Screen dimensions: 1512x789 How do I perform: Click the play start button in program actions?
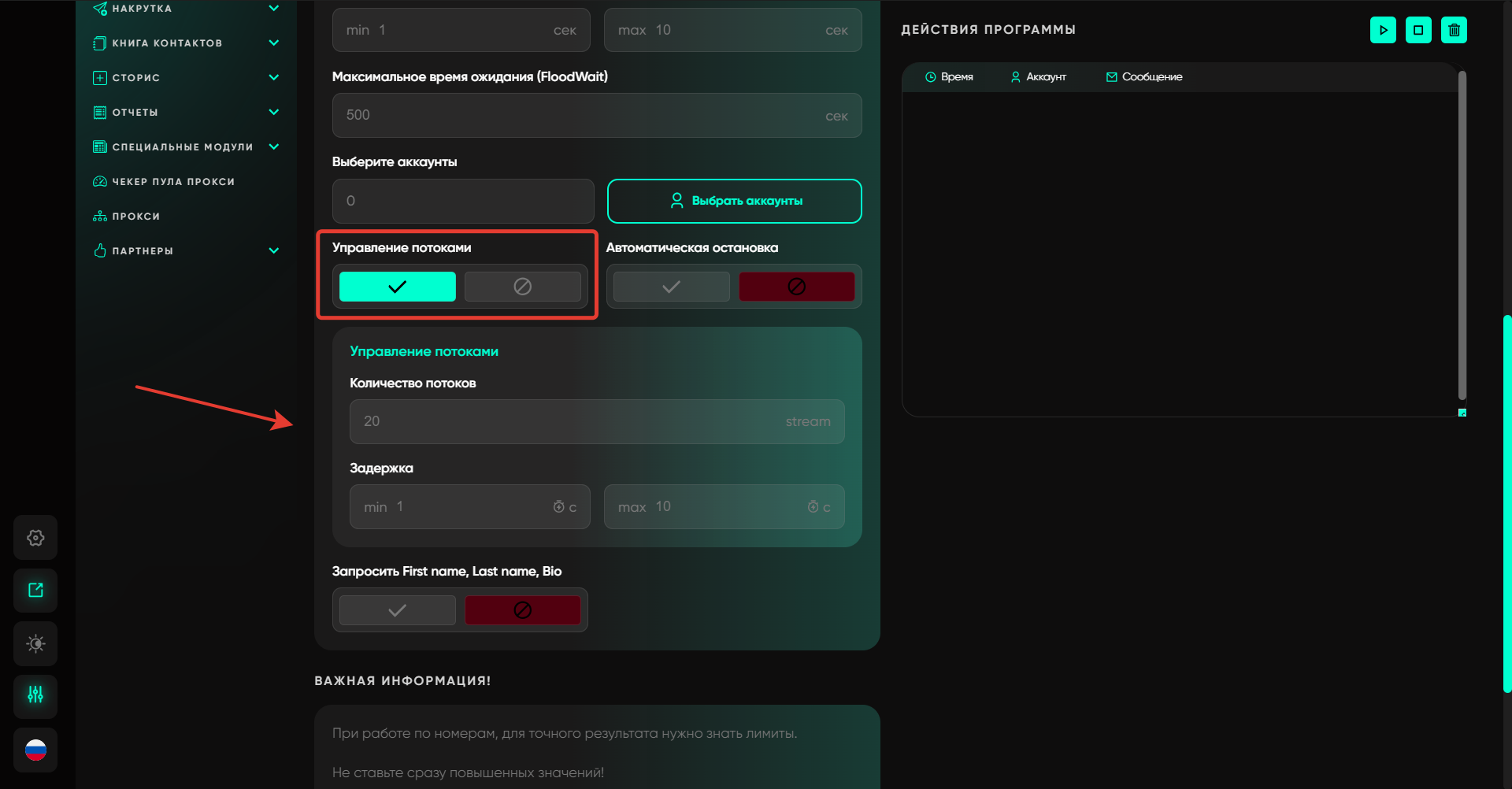click(x=1383, y=30)
